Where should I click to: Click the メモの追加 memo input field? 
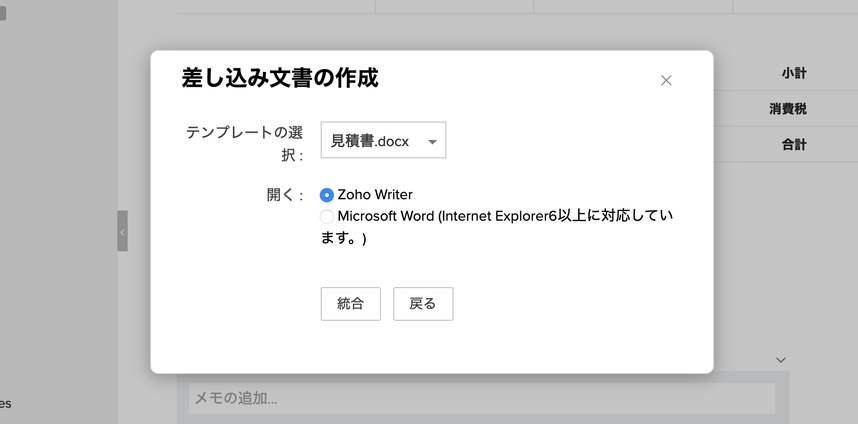(481, 398)
